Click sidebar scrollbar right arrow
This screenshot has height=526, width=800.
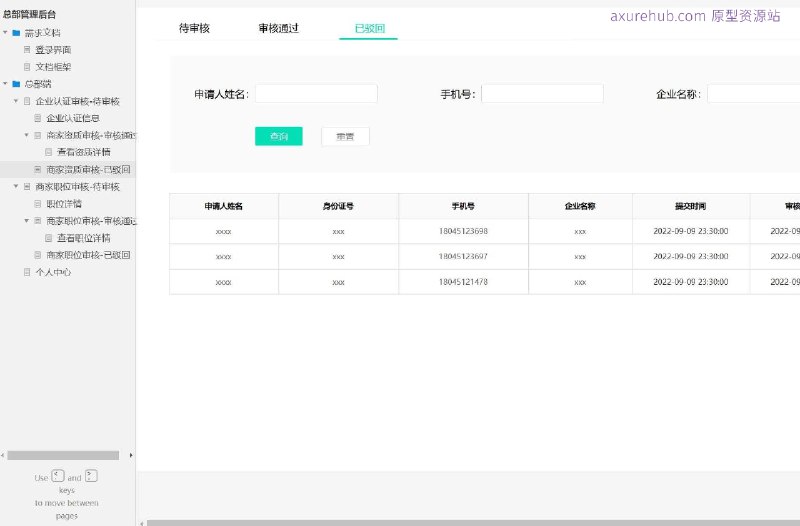click(x=131, y=455)
